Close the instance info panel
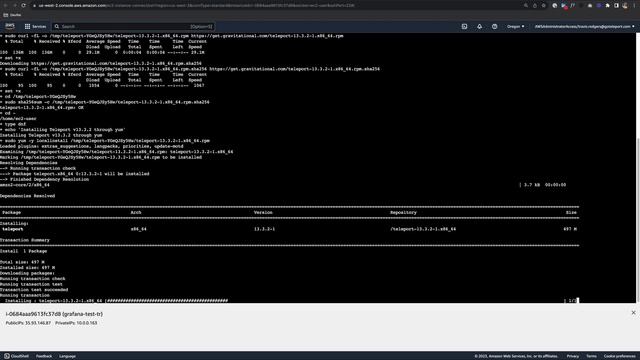Image resolution: width=640 pixels, height=360 pixels. 633,313
